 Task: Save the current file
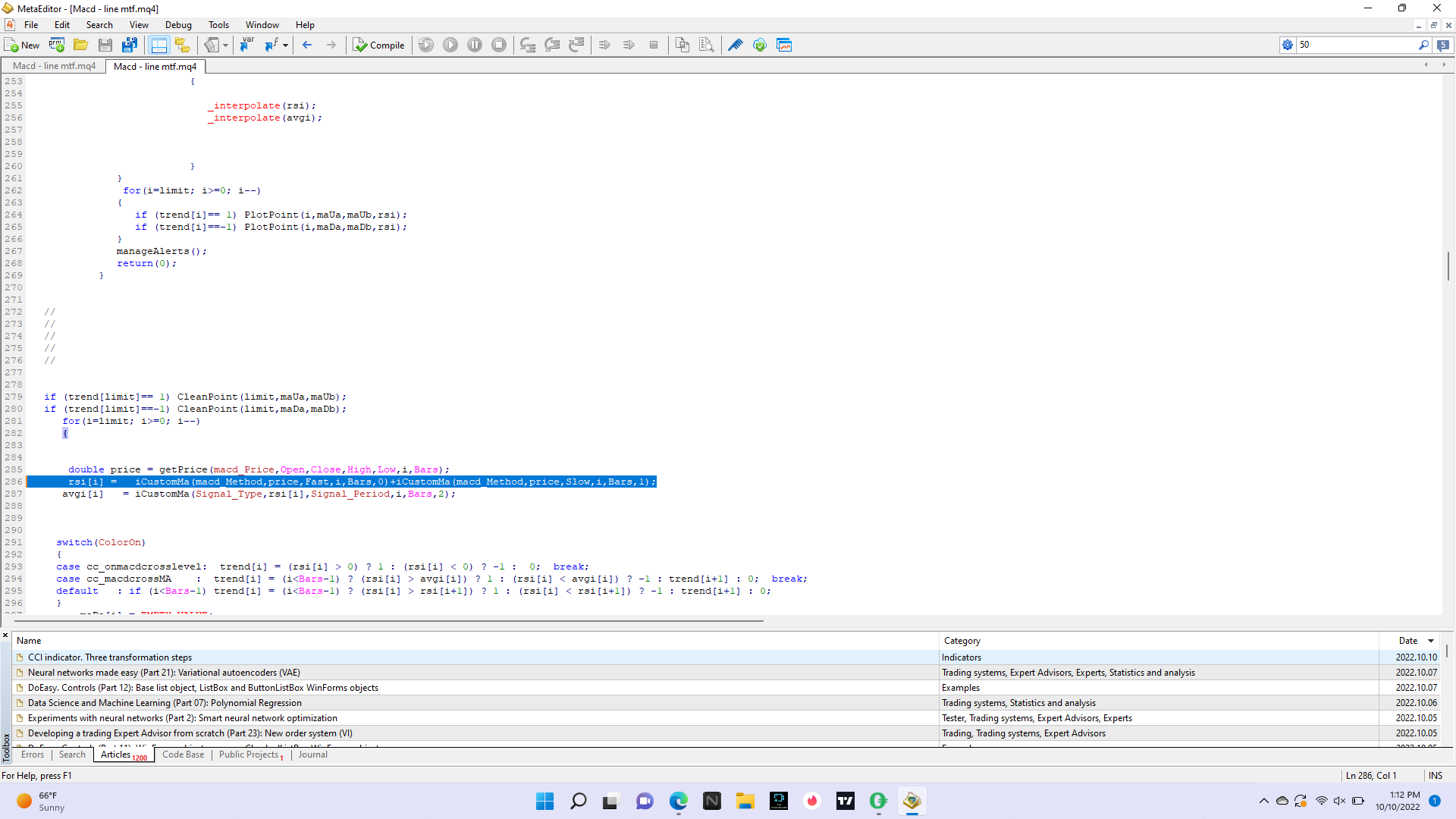pos(105,45)
